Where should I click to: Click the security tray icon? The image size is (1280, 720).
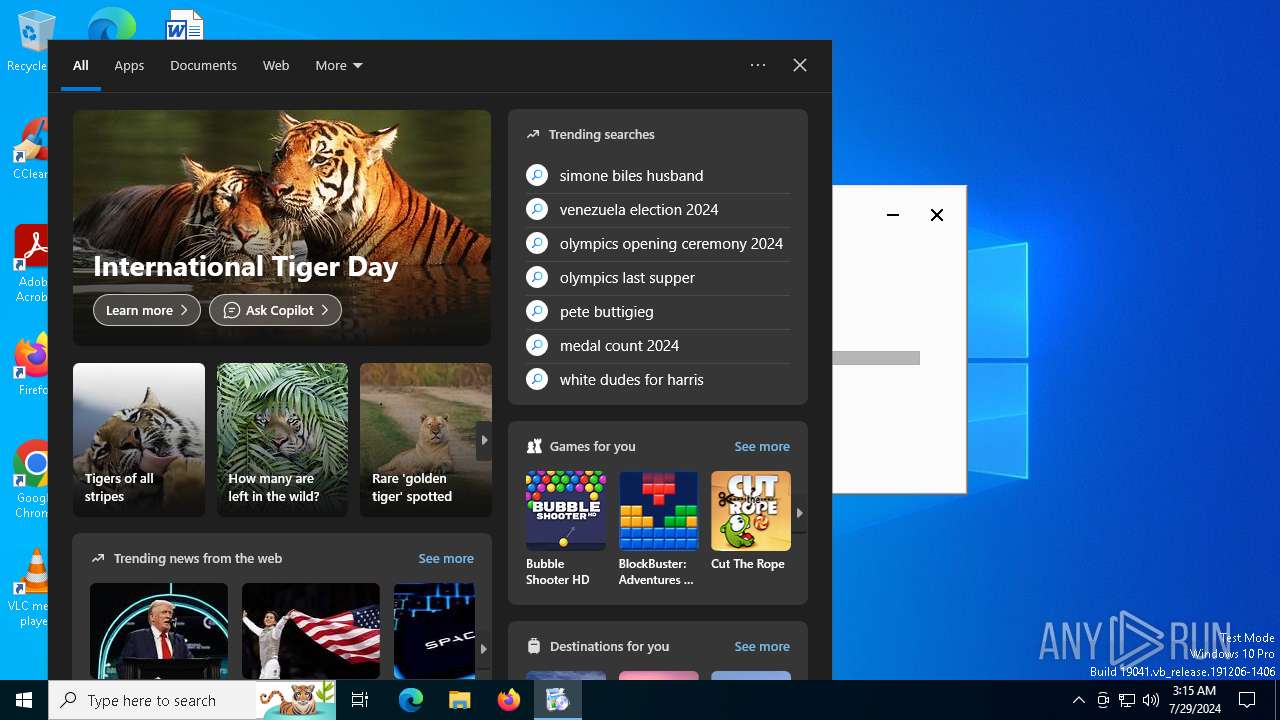pyautogui.click(x=1103, y=700)
